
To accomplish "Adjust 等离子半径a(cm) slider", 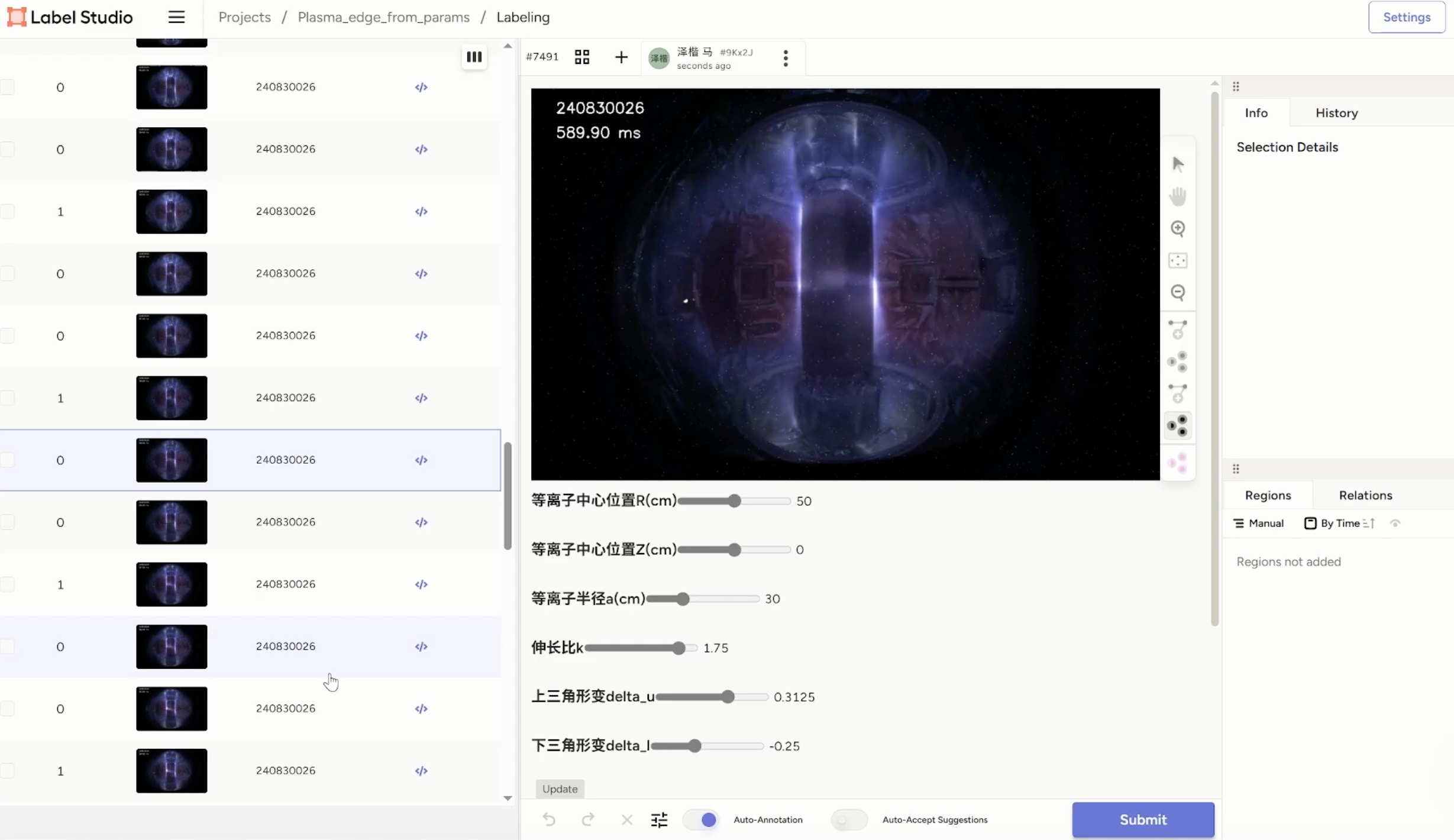I will pyautogui.click(x=703, y=599).
